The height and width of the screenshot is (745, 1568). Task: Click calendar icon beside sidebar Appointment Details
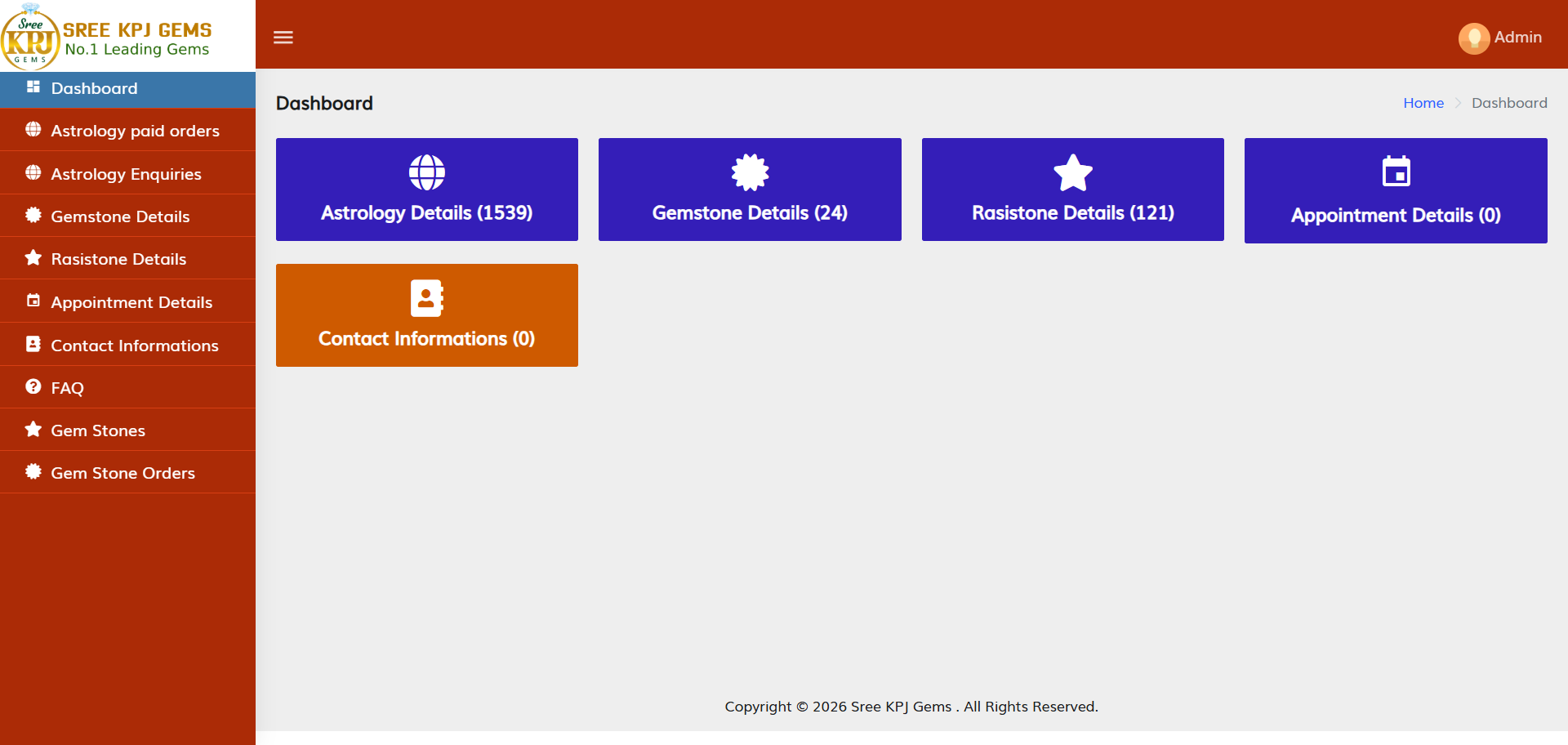pos(33,301)
